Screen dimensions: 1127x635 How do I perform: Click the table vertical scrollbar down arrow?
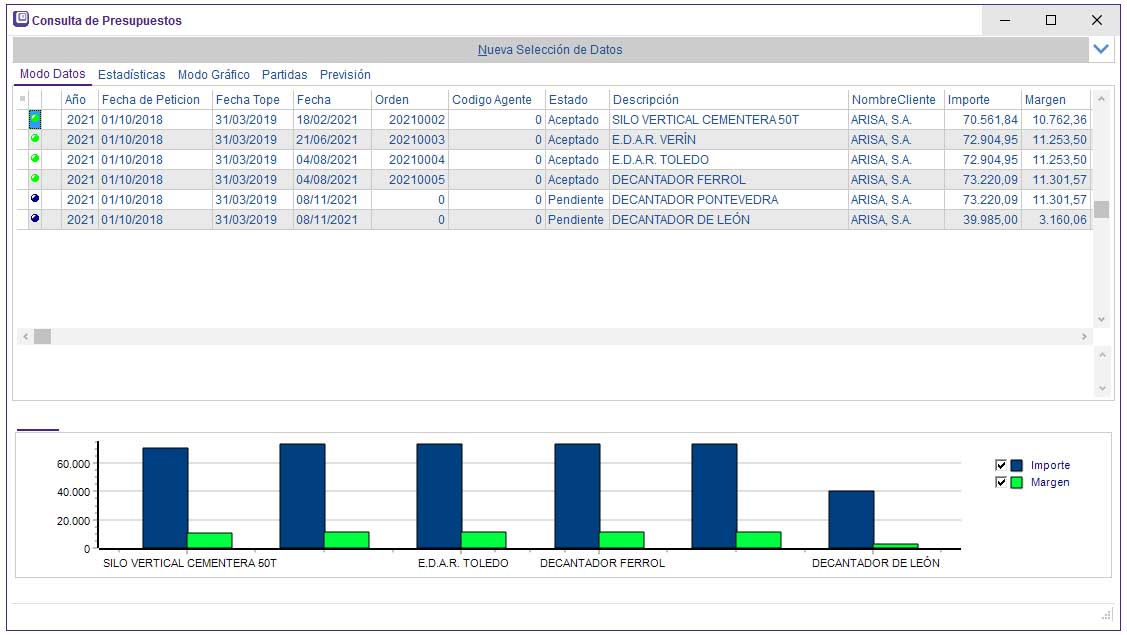(x=1101, y=319)
